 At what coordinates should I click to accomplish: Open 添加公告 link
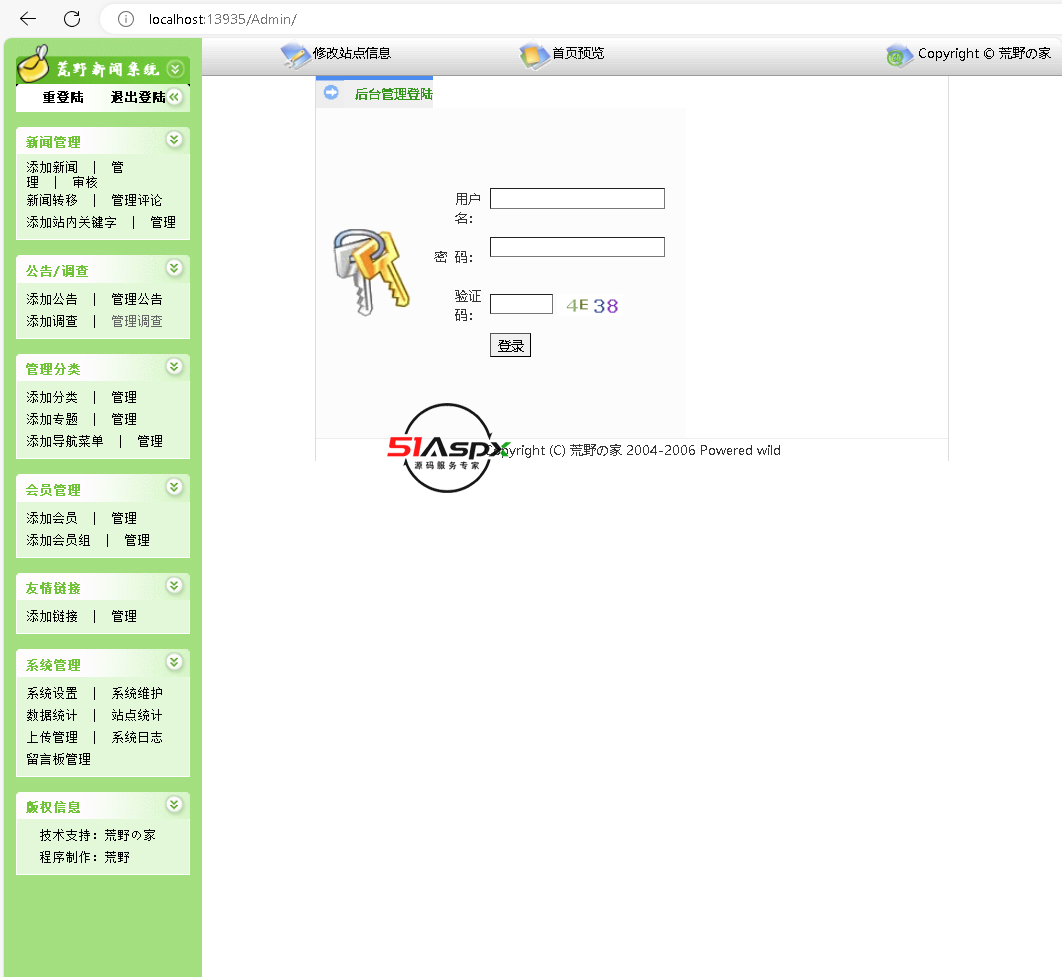[52, 299]
